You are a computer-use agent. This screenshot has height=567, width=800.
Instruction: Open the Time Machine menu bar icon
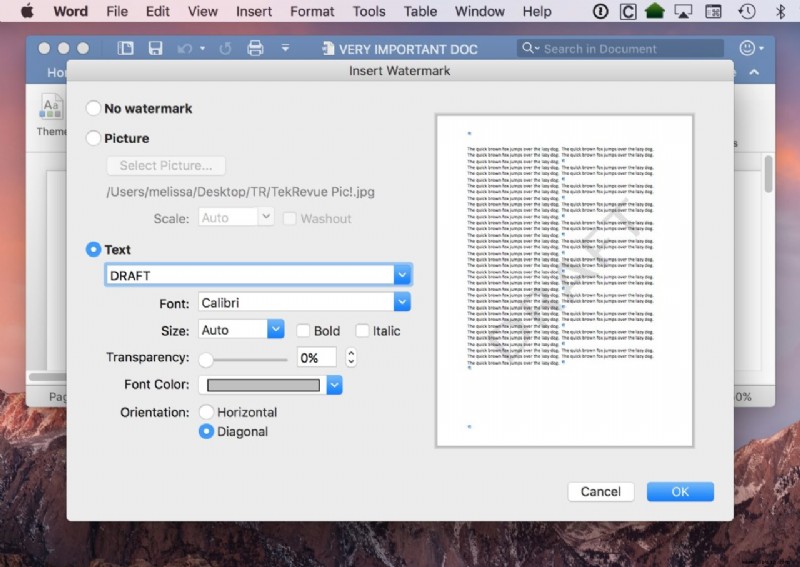click(747, 11)
